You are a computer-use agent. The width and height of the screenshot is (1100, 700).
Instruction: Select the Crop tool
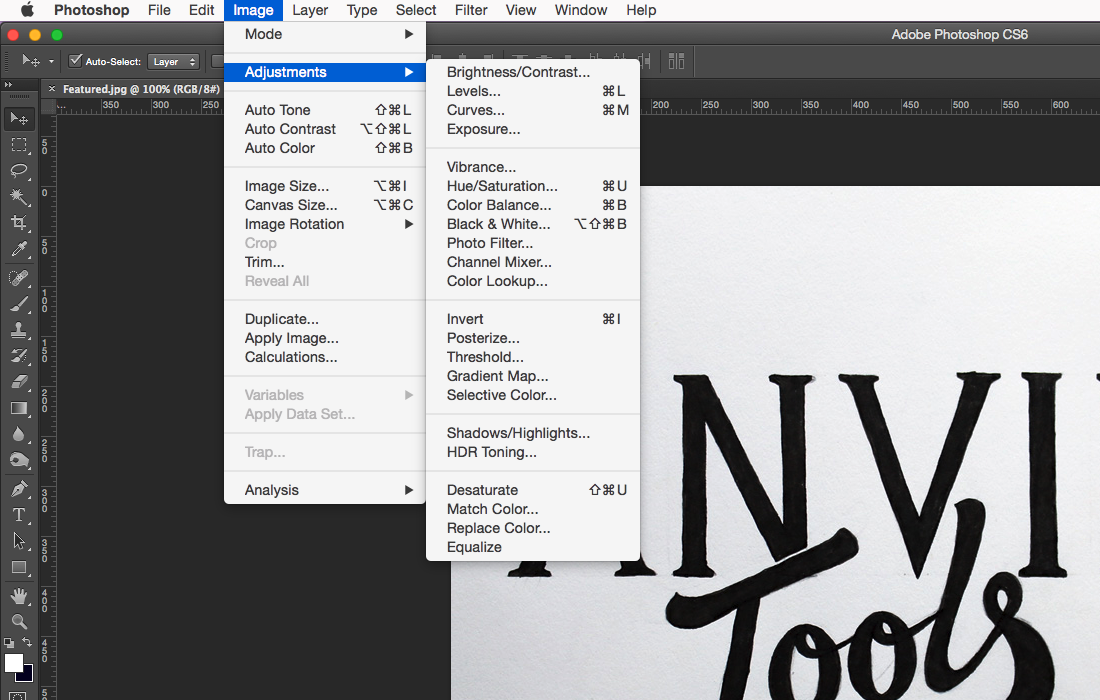tap(19, 223)
